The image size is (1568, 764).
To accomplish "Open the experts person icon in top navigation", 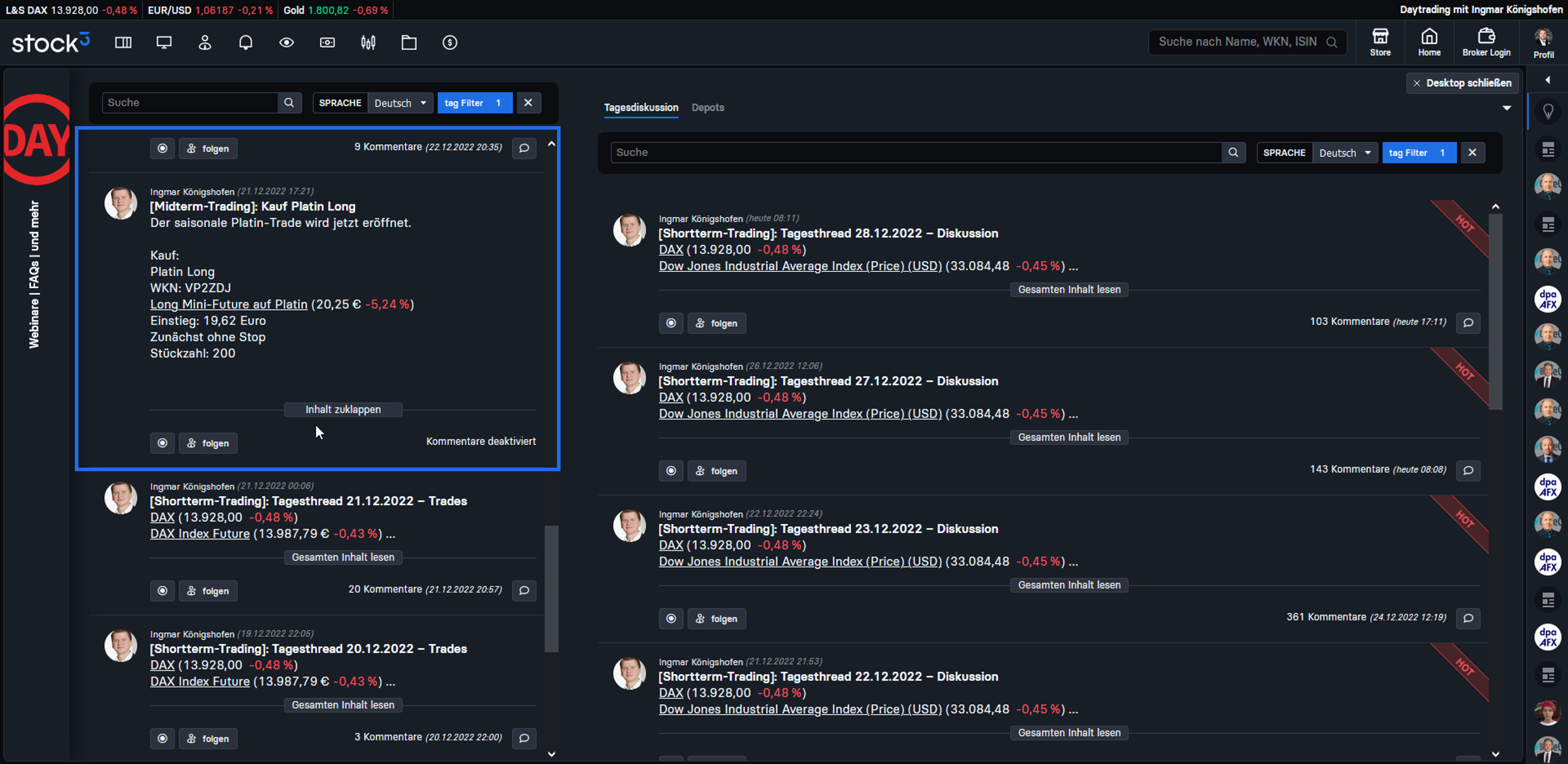I will click(x=205, y=43).
